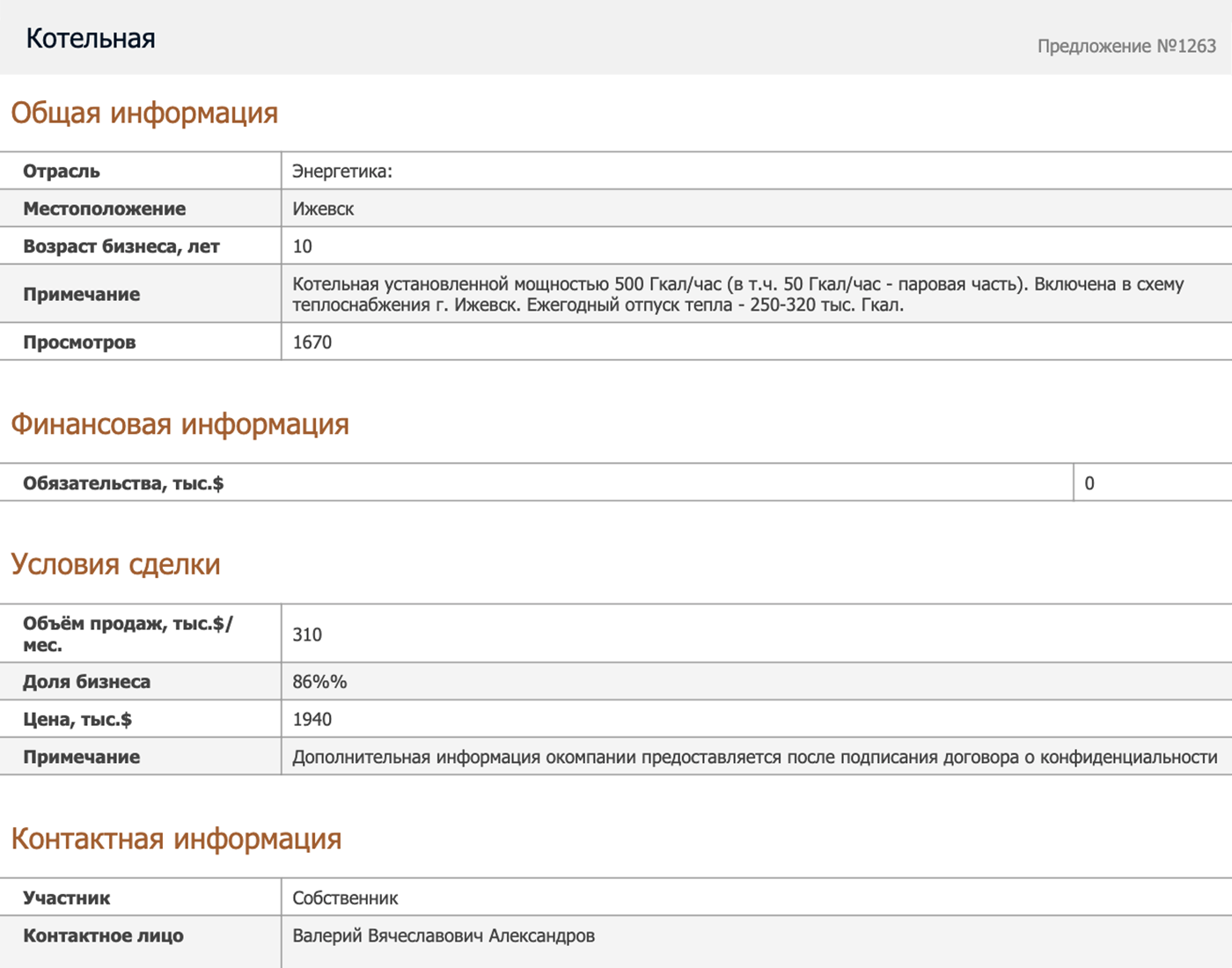Click the 'Обязательства, тыс.$' label
The height and width of the screenshot is (968, 1232).
(123, 483)
